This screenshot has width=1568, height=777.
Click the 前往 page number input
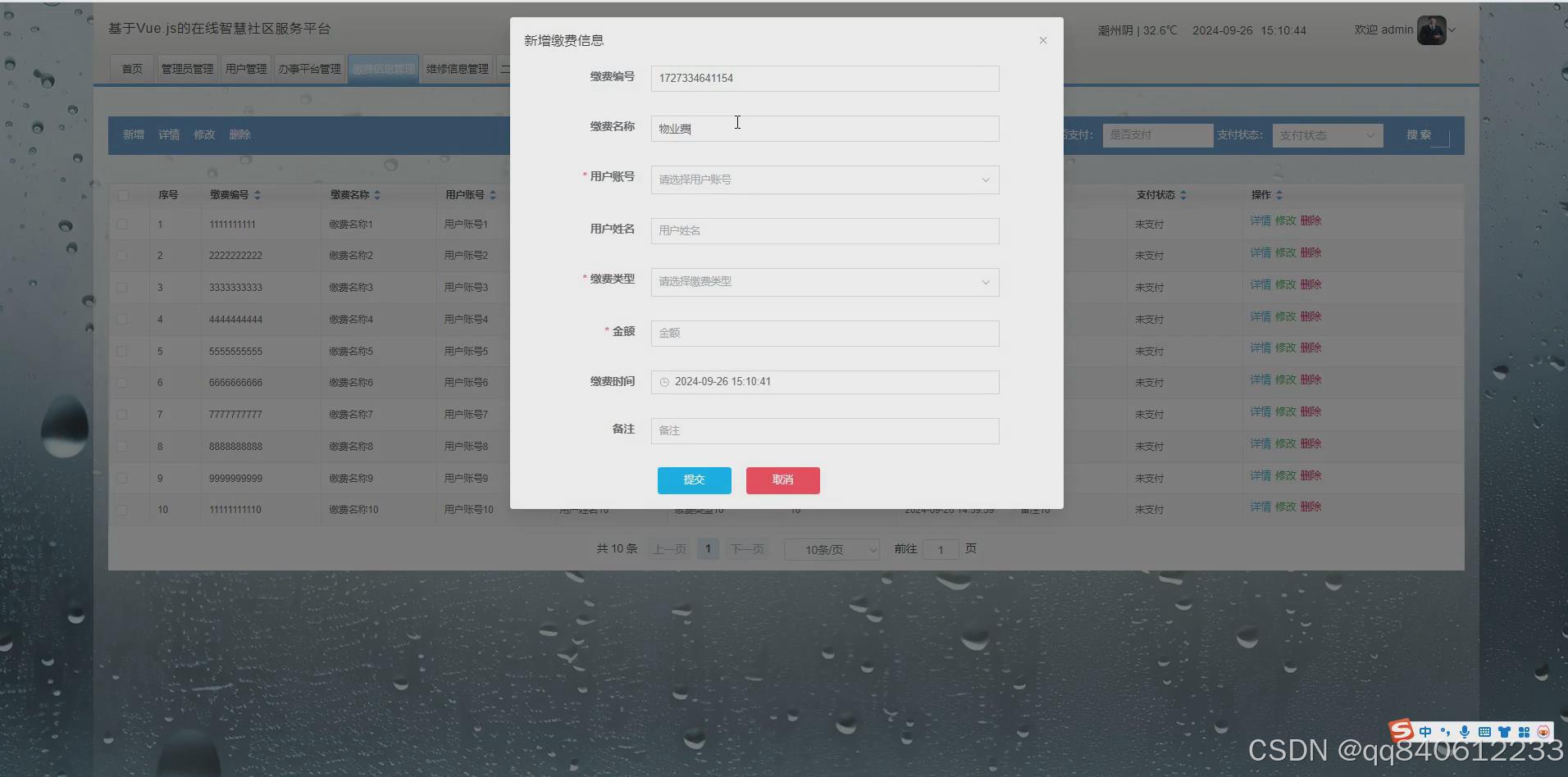(x=941, y=549)
